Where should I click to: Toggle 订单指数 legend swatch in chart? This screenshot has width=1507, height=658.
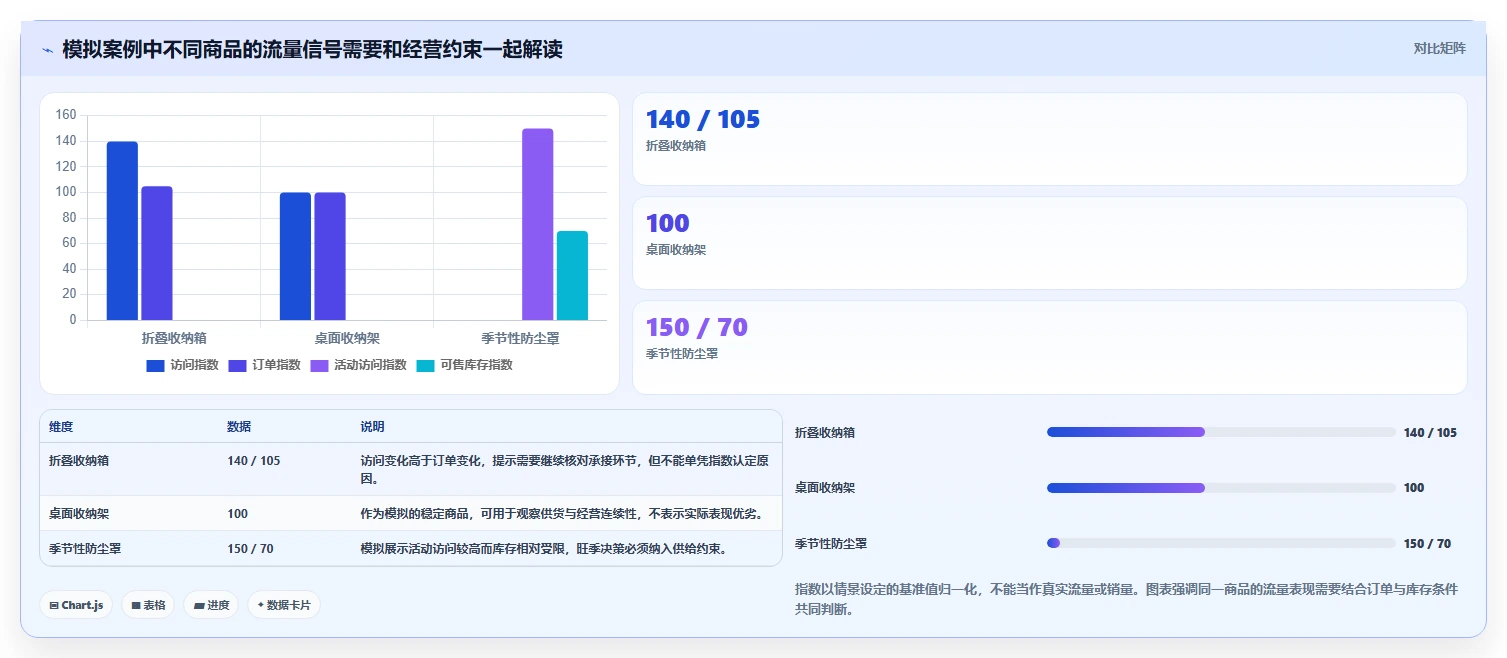click(x=238, y=365)
